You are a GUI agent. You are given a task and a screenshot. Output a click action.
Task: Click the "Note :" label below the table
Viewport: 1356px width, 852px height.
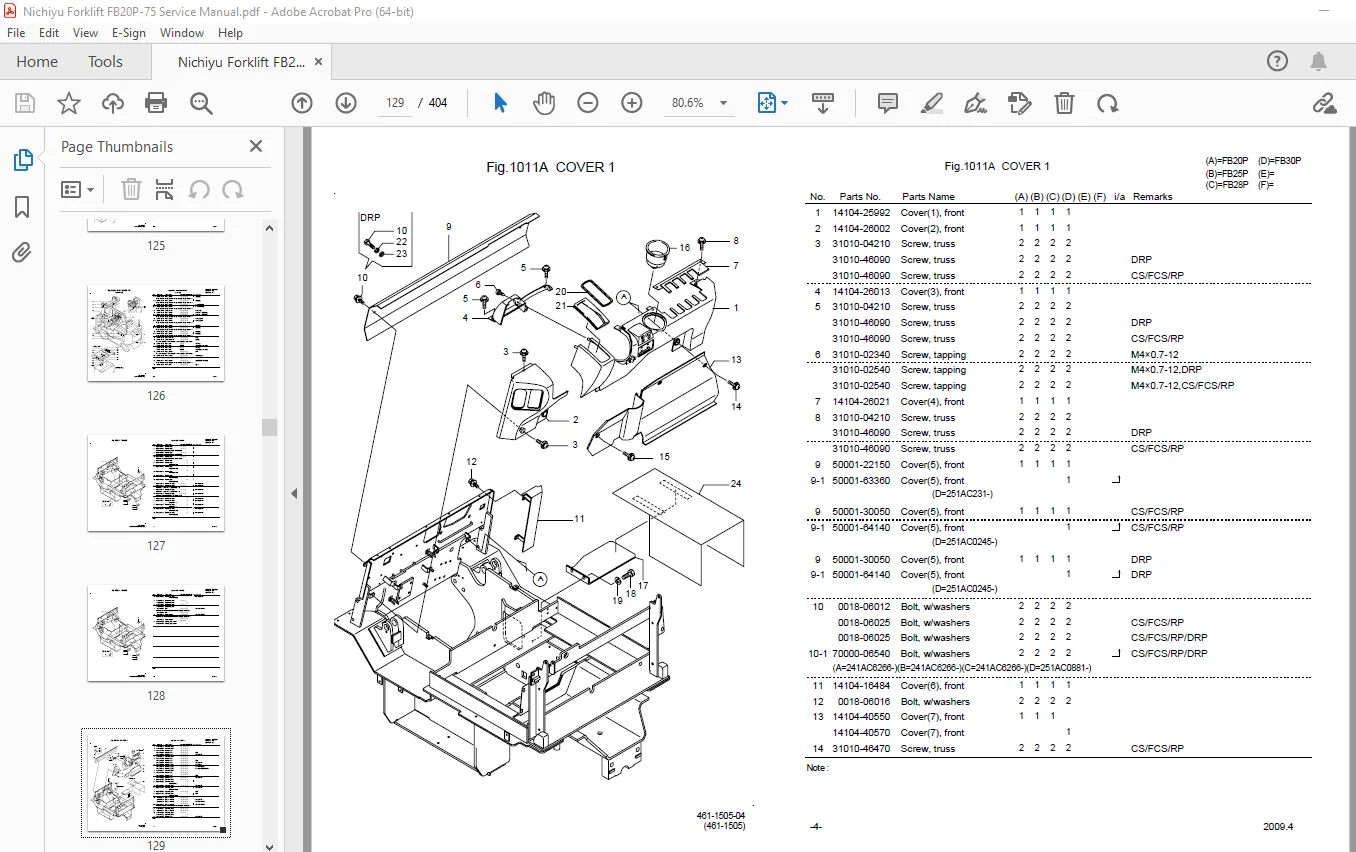pyautogui.click(x=817, y=767)
